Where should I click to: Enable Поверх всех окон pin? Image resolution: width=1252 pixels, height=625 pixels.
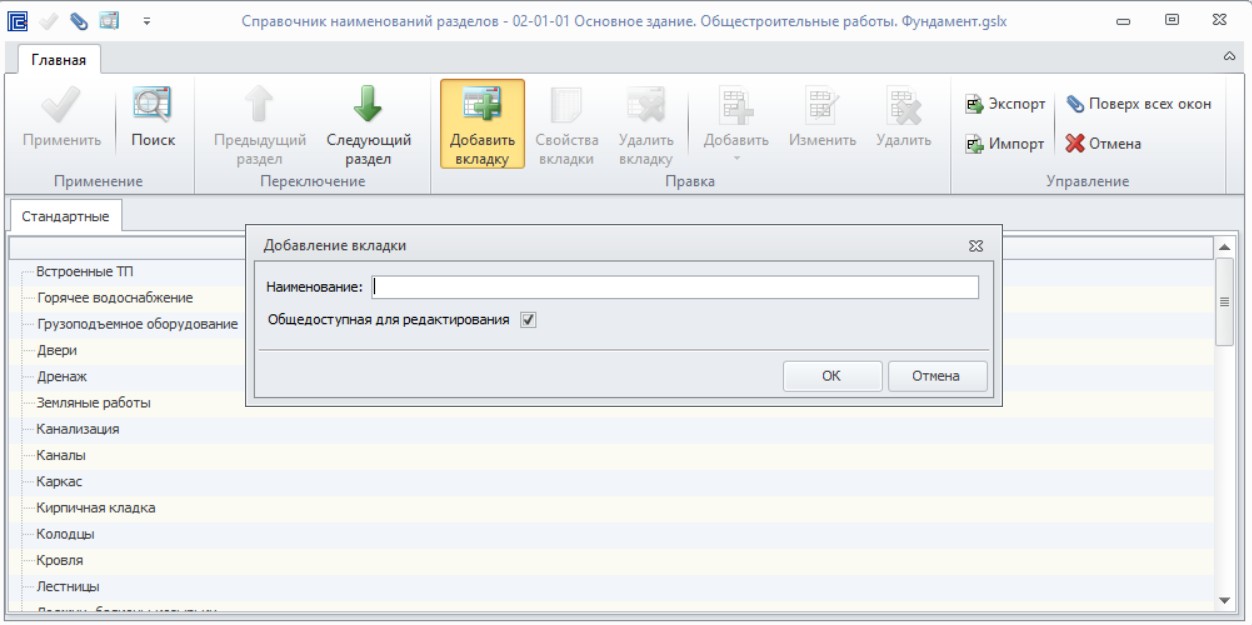(1075, 104)
